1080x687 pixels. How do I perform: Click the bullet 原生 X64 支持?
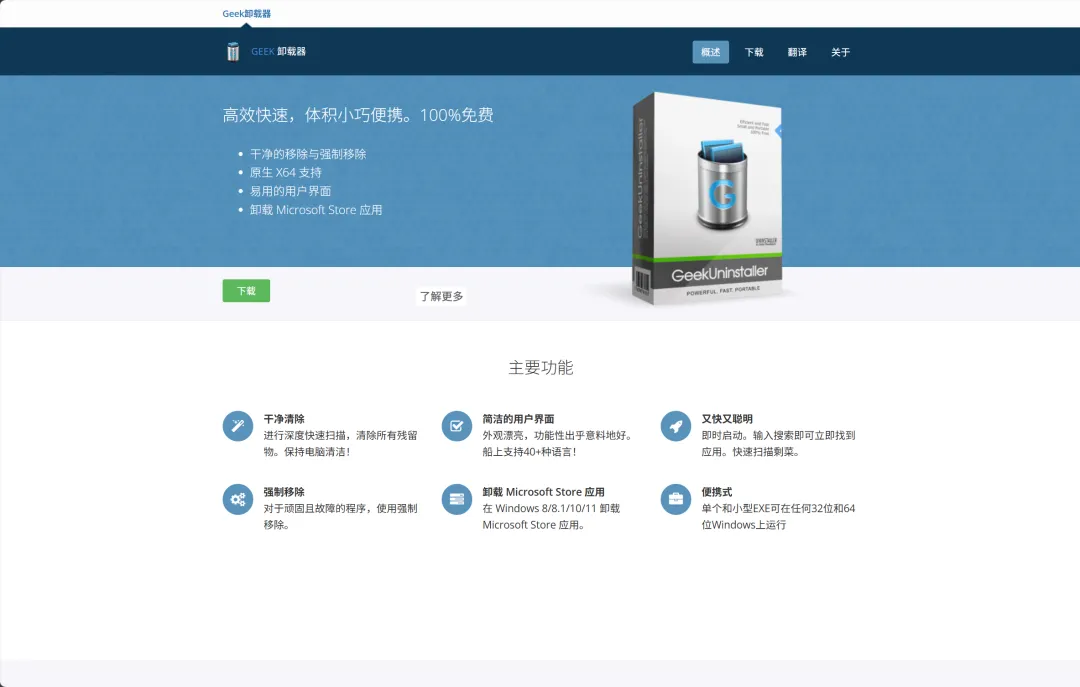[285, 172]
